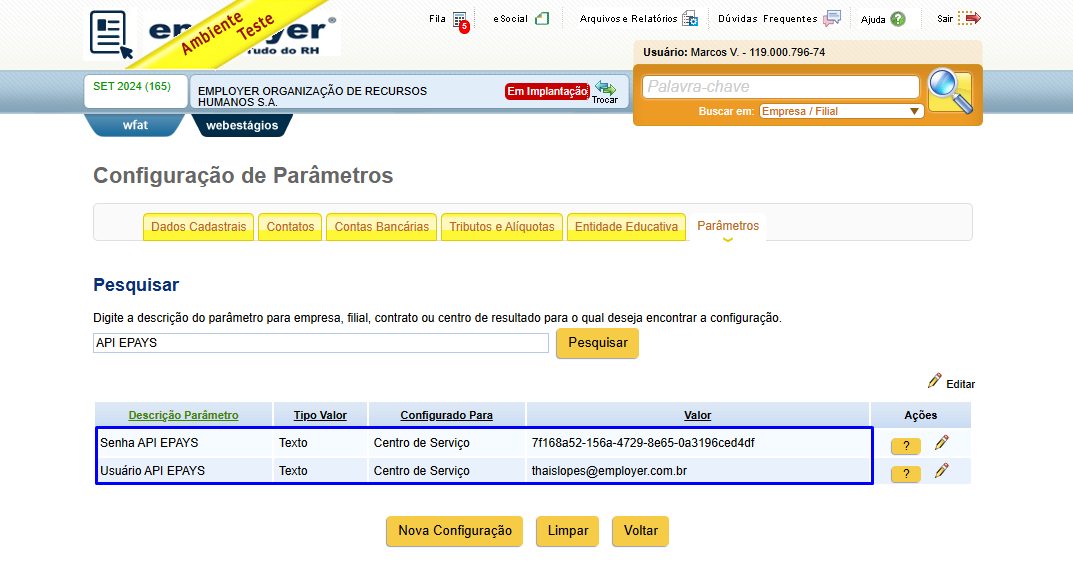Click the Sair logout arrow icon

coord(969,18)
